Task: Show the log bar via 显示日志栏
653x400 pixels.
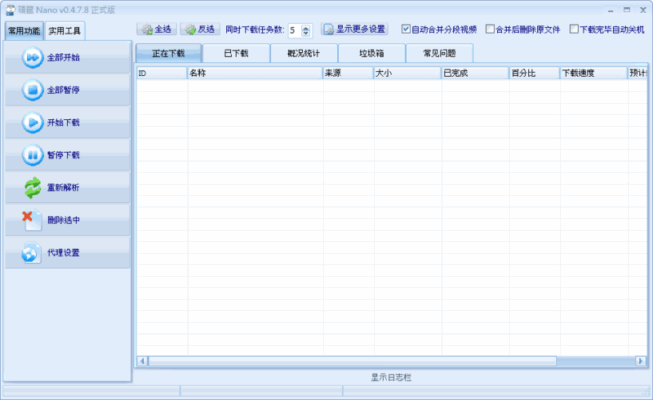Action: [x=391, y=378]
